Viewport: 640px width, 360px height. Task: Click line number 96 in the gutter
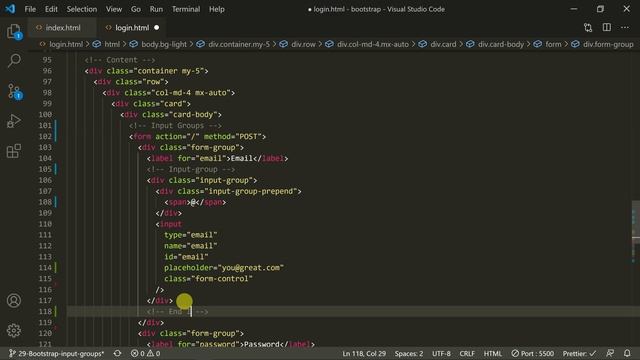coord(47,71)
